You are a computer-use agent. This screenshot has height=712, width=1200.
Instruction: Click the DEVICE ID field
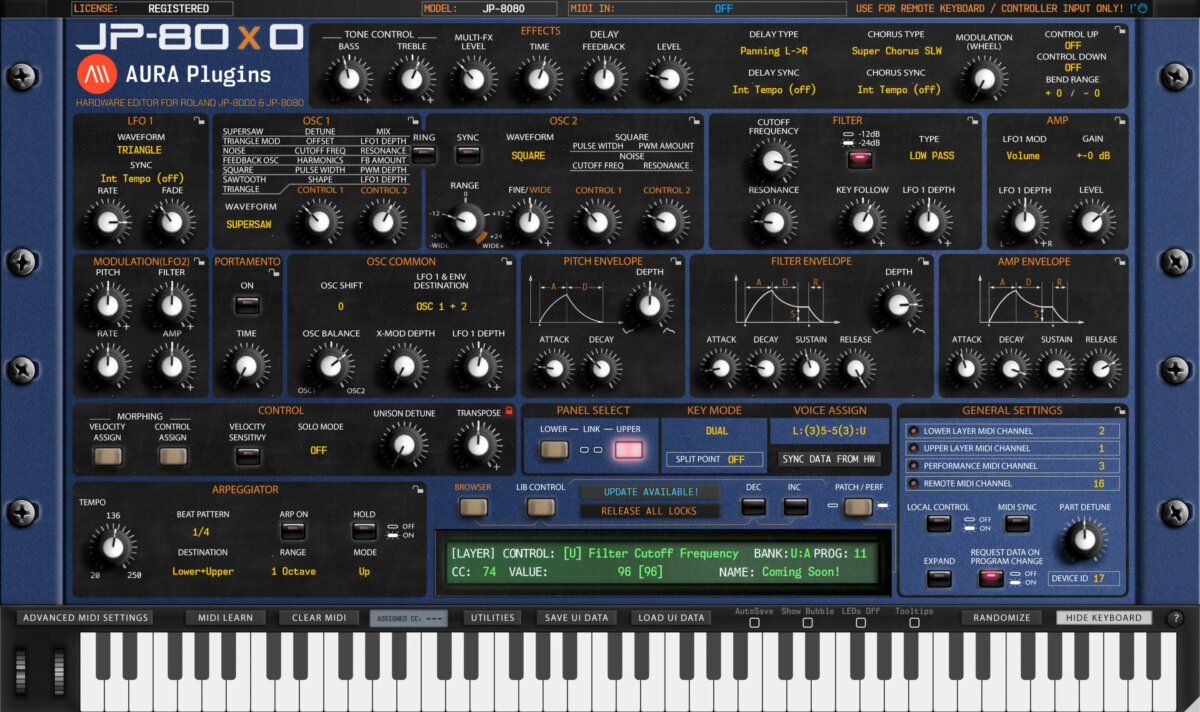point(1084,579)
